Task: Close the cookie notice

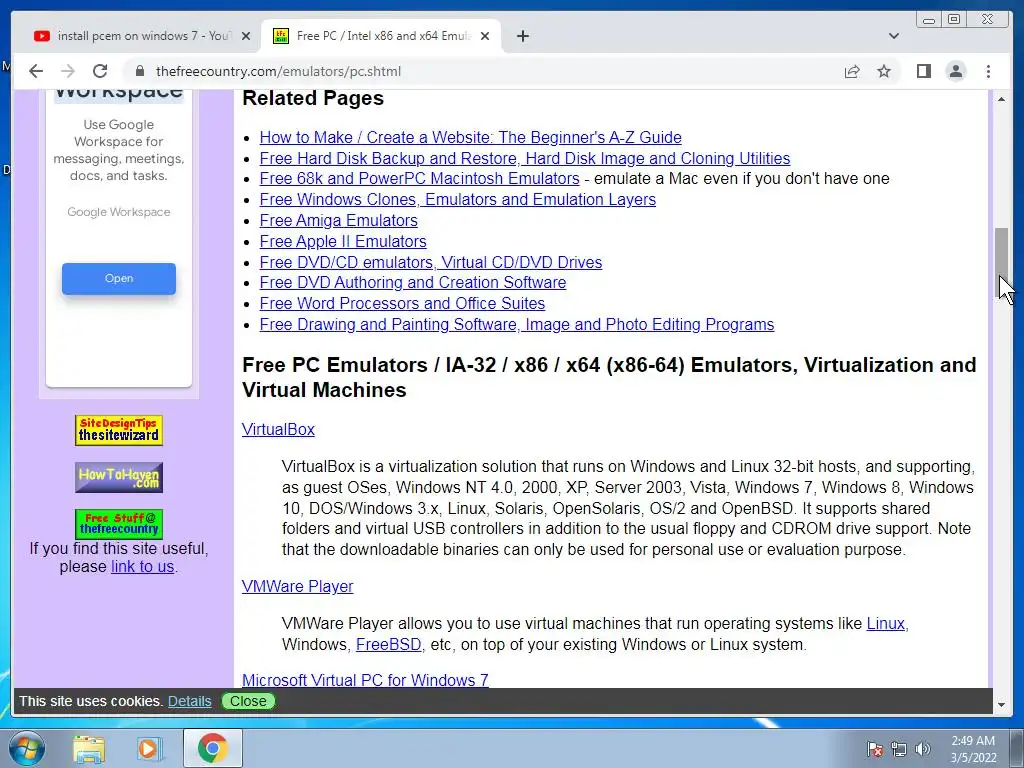Action: click(248, 701)
